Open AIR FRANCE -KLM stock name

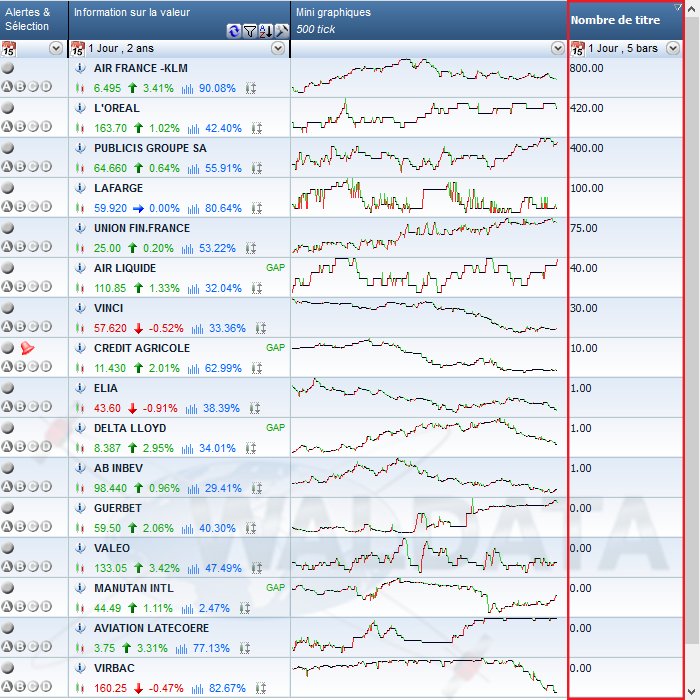141,68
